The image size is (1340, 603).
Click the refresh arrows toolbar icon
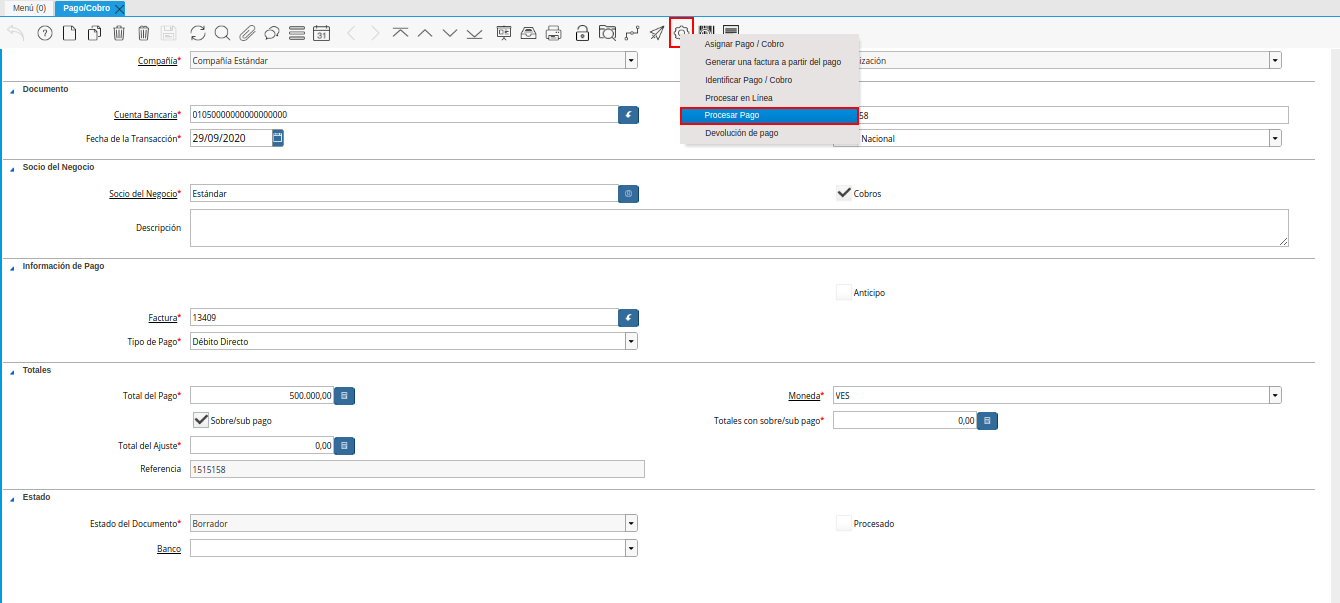pyautogui.click(x=197, y=33)
